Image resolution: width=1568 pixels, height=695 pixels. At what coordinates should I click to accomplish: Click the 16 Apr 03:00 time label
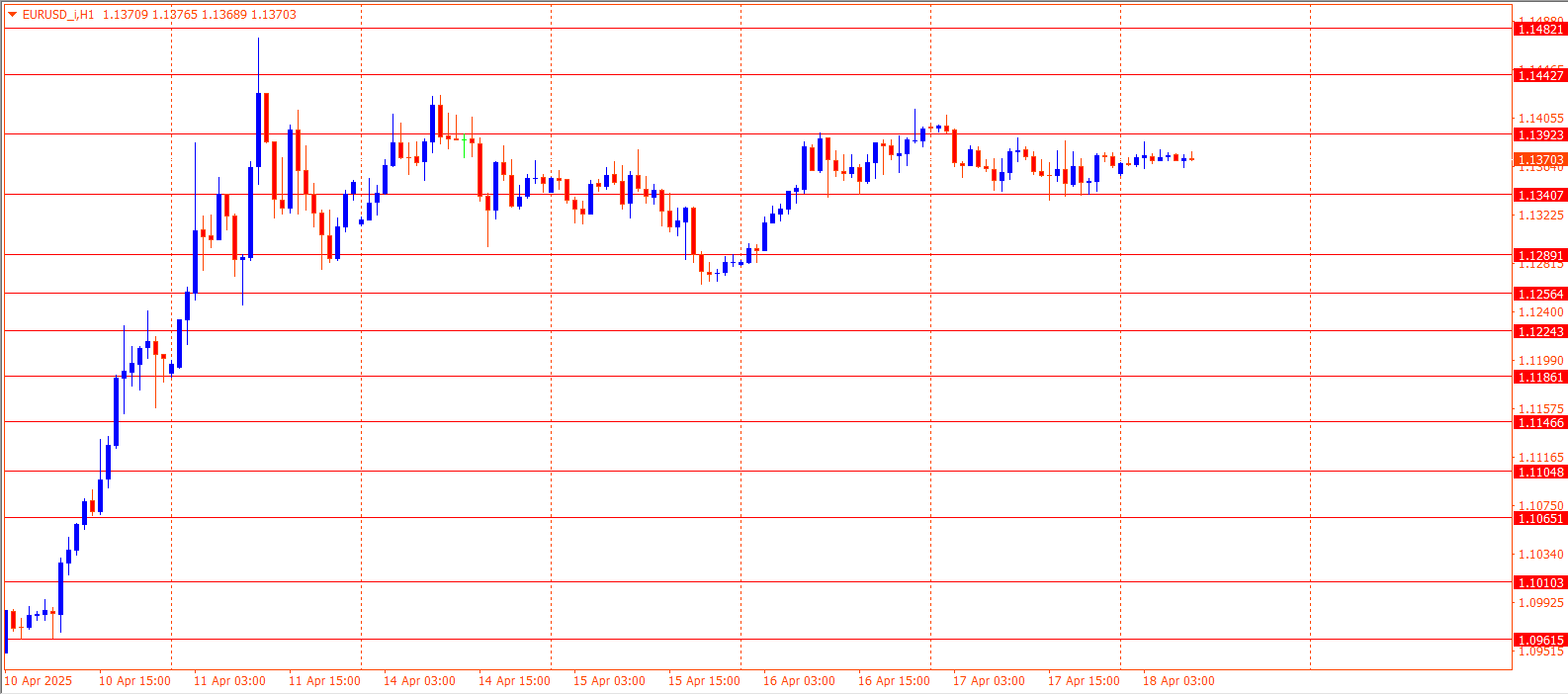click(799, 681)
